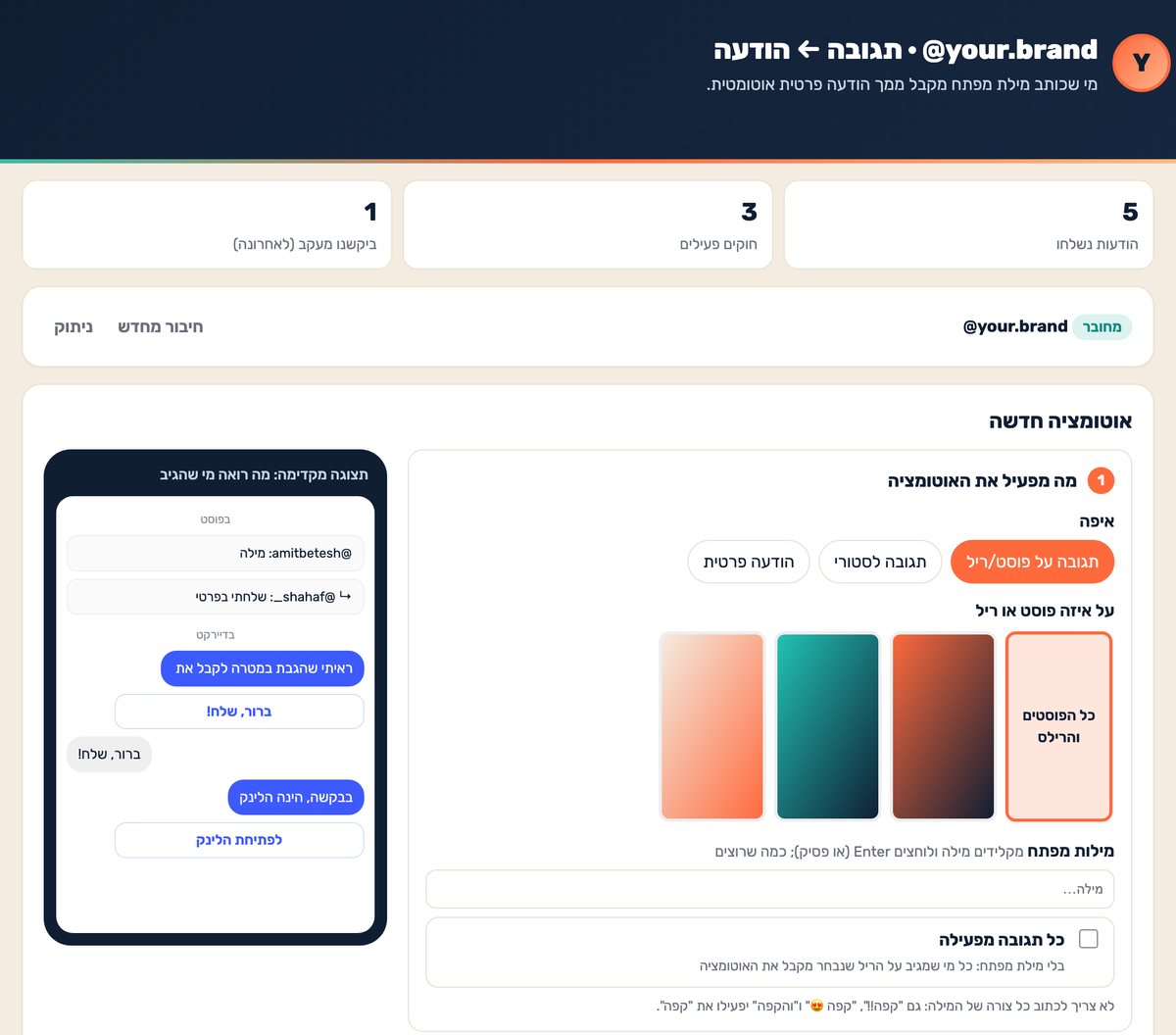Click the outlined "ברור, שלח!" preview button
This screenshot has width=1176, height=1035.
point(239,712)
